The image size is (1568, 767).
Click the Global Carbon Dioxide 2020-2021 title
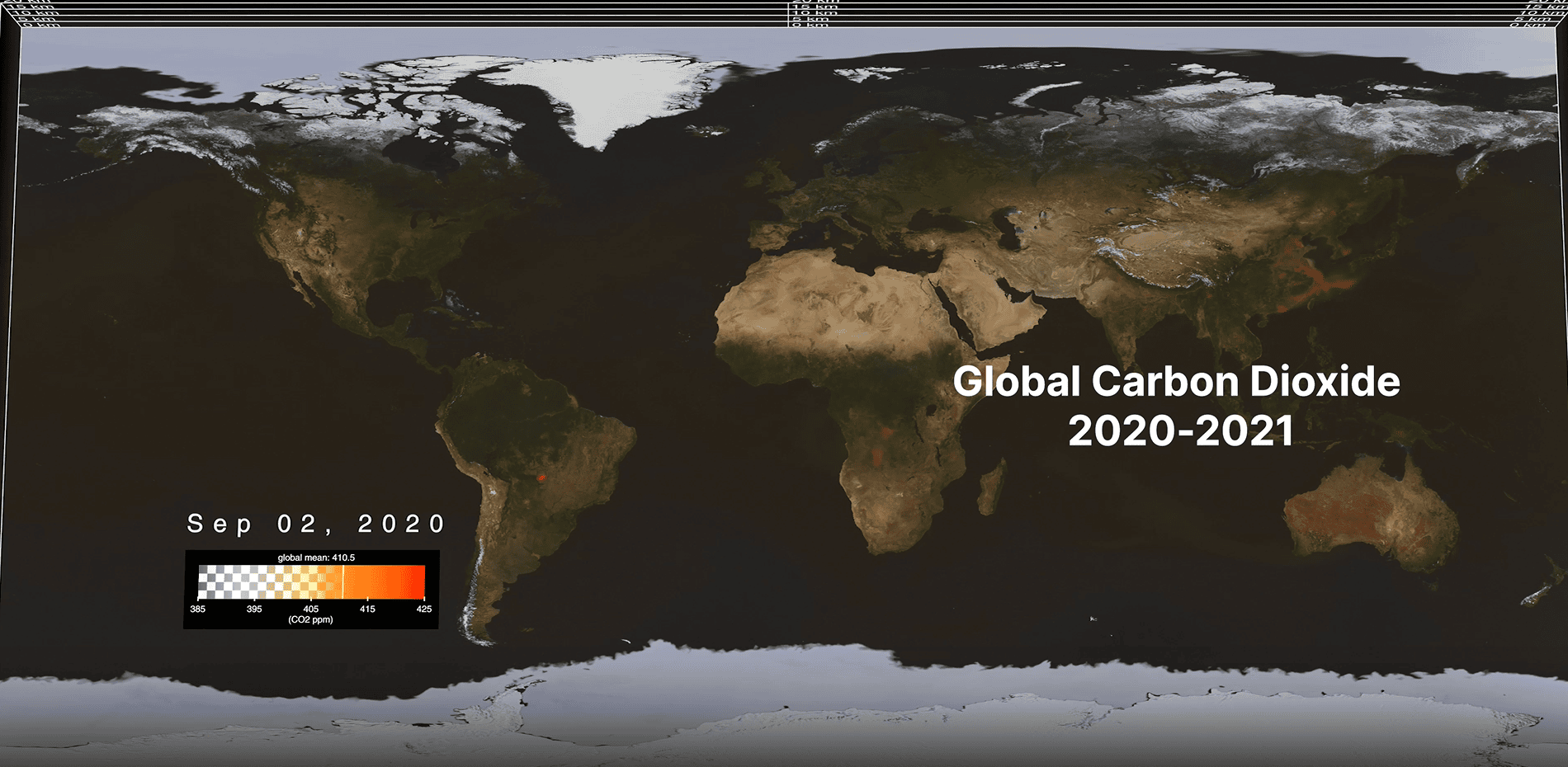tap(1178, 406)
